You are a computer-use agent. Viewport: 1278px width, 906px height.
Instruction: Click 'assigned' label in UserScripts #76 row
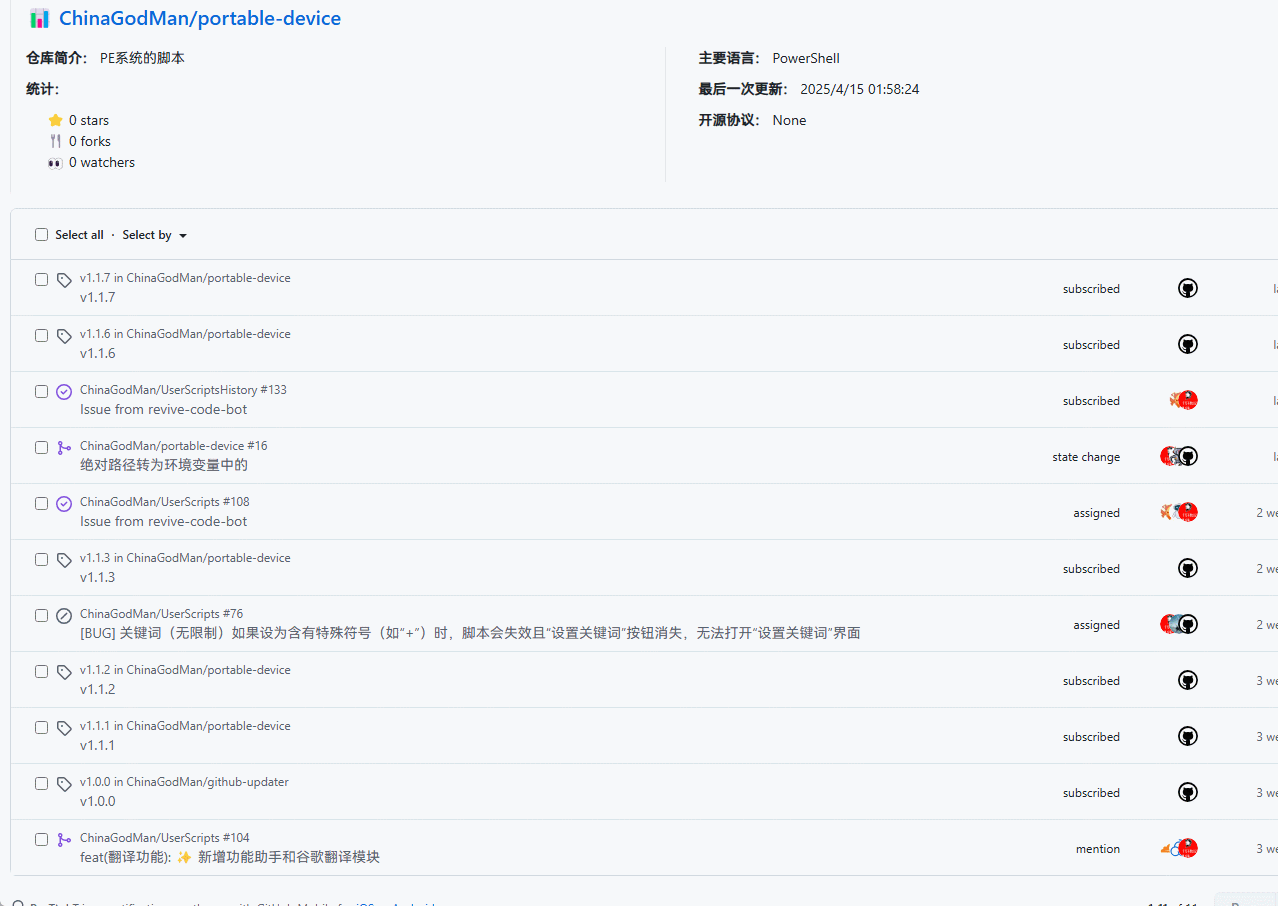[1097, 625]
